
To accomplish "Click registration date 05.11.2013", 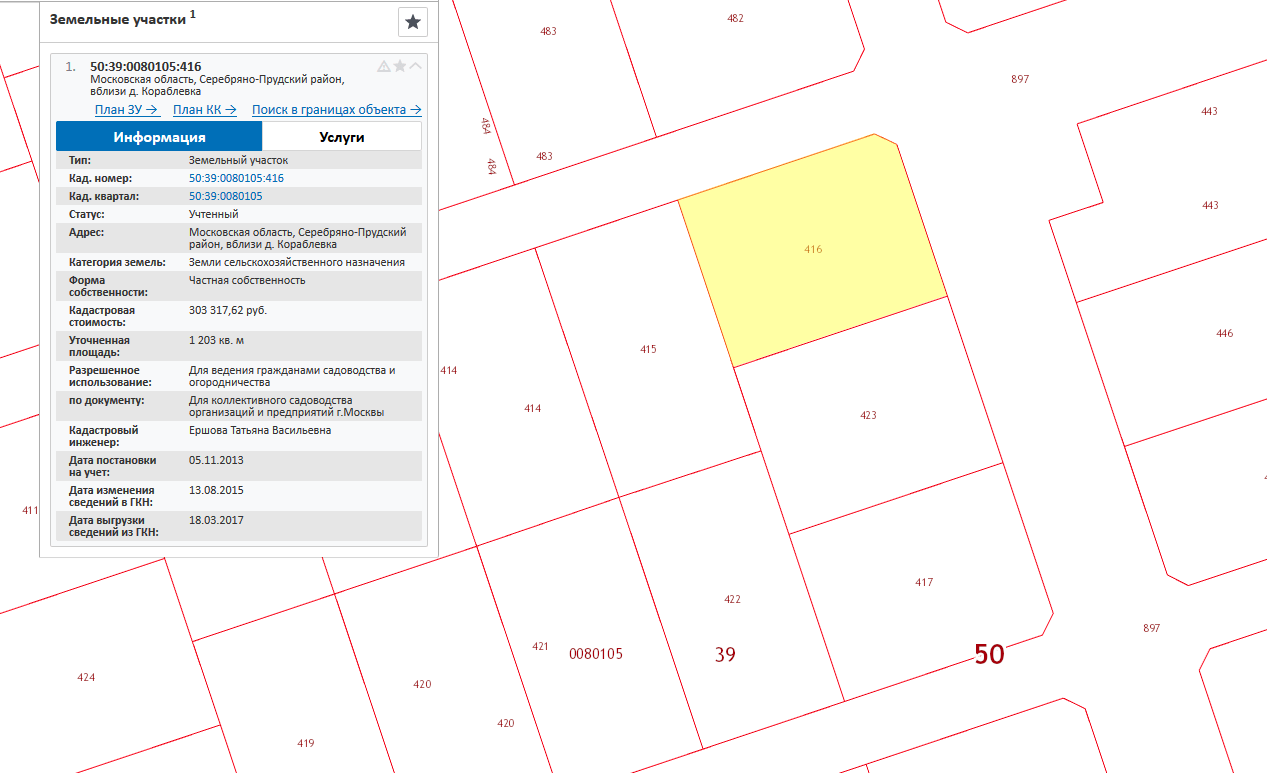I will (x=216, y=460).
